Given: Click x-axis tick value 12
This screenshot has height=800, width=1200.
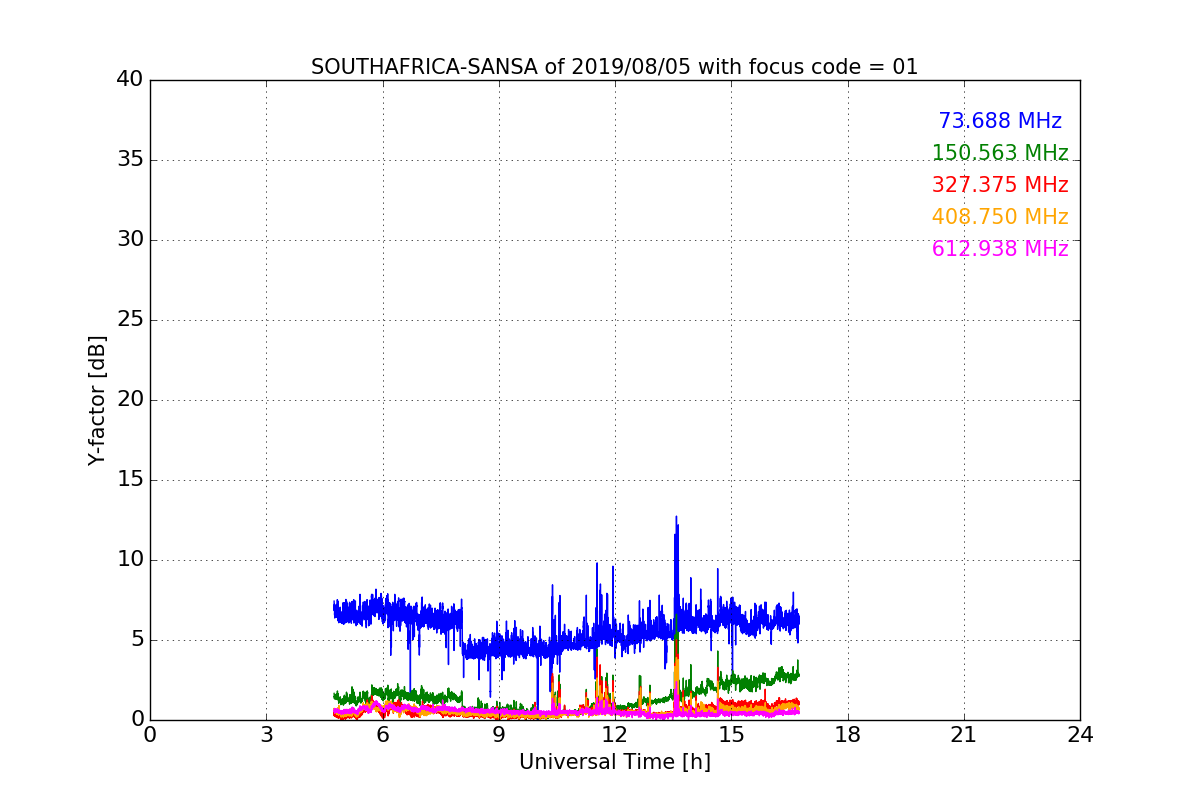Looking at the screenshot, I should coord(615,734).
